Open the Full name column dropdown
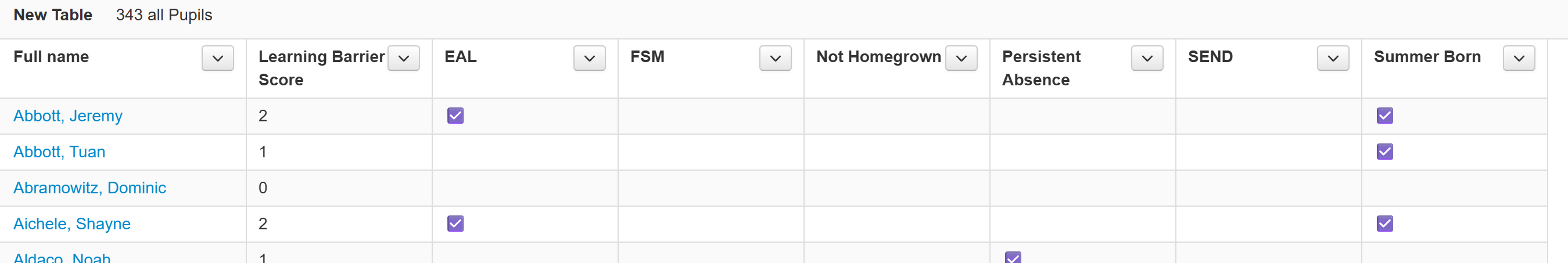 [x=217, y=59]
